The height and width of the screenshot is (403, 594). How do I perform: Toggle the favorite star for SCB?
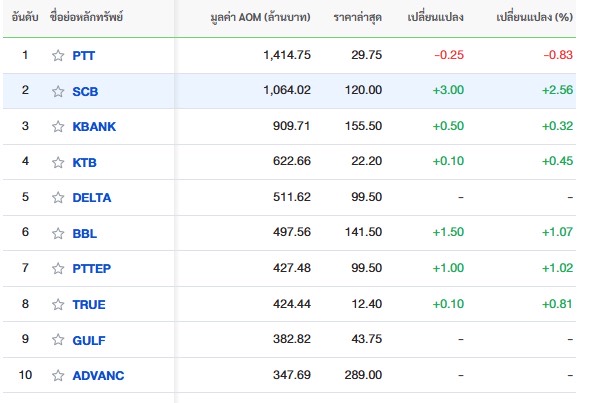[58, 91]
